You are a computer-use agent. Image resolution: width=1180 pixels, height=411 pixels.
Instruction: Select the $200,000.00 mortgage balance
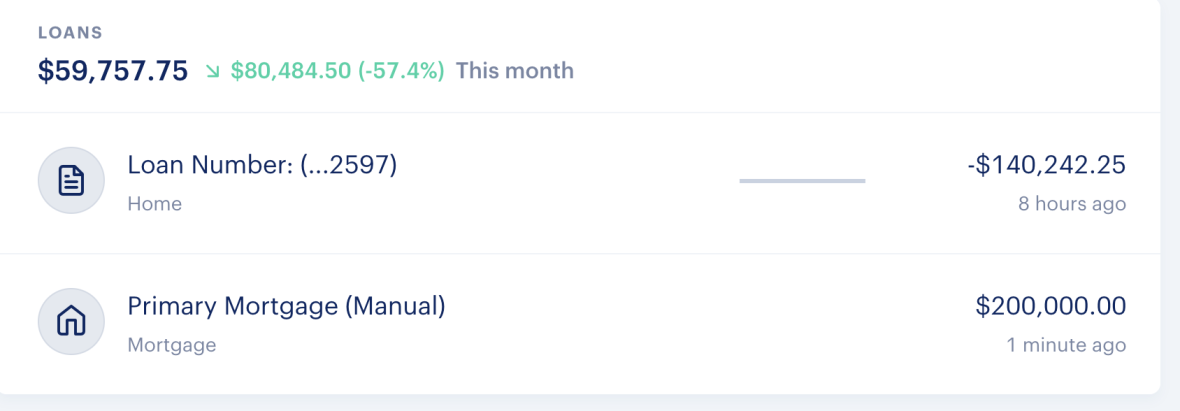(x=1050, y=306)
